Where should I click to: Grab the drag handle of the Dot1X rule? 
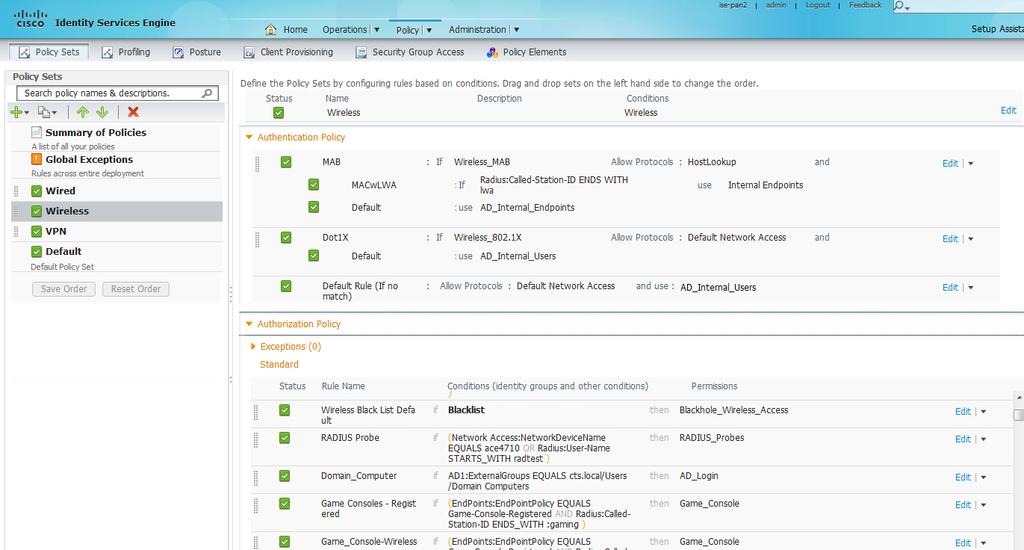point(257,240)
